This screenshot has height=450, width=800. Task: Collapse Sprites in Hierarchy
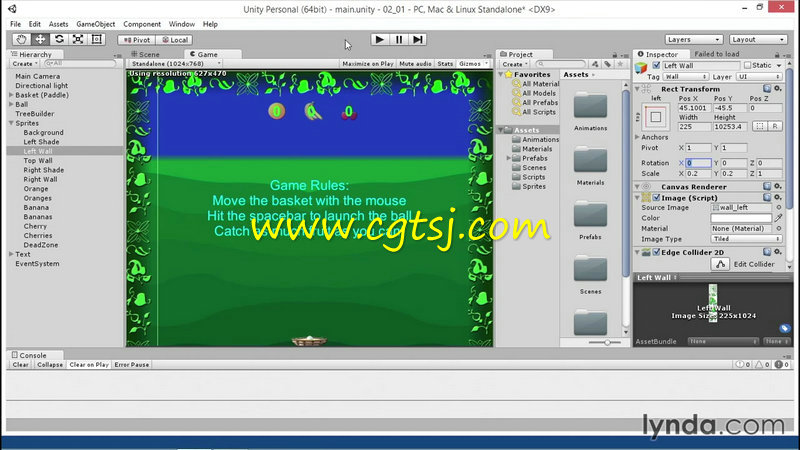[11, 123]
